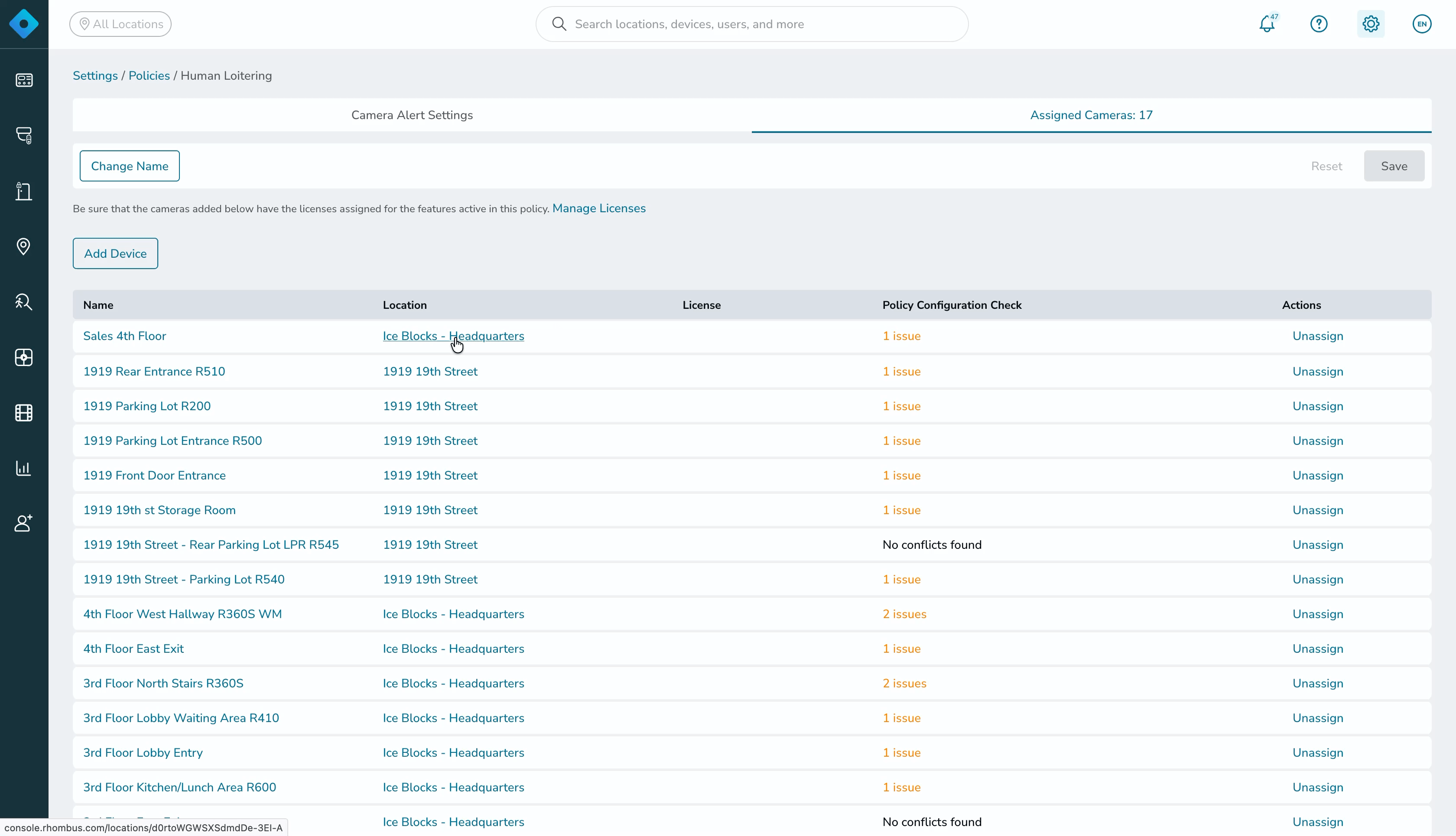The image size is (1456, 836).
Task: Click No conflicts found for LPR R545 row
Action: click(932, 545)
